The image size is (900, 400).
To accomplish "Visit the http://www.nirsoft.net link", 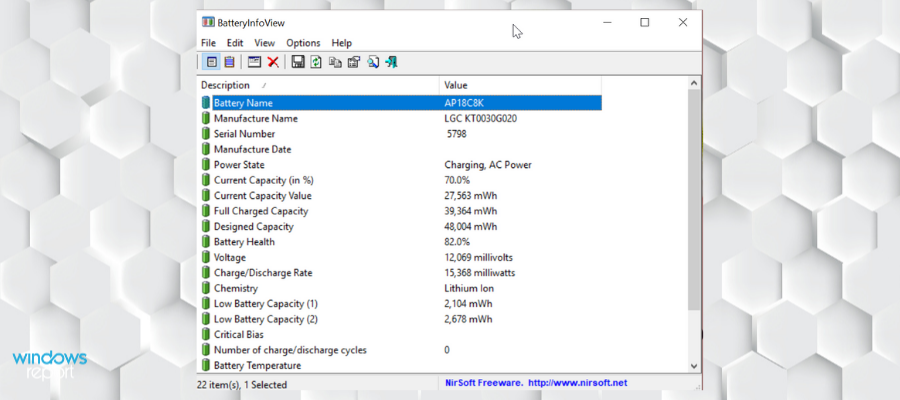I will pyautogui.click(x=577, y=383).
